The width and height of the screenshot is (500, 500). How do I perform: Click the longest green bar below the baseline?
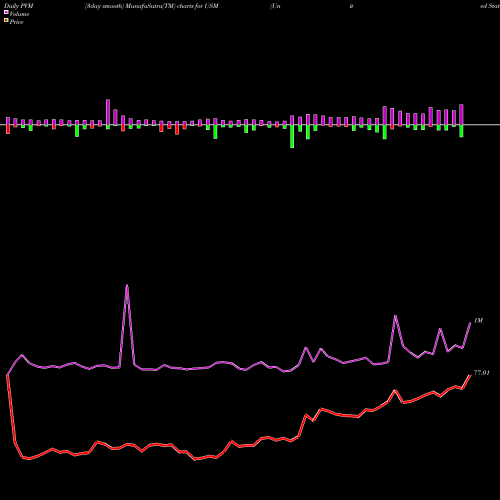(x=292, y=136)
